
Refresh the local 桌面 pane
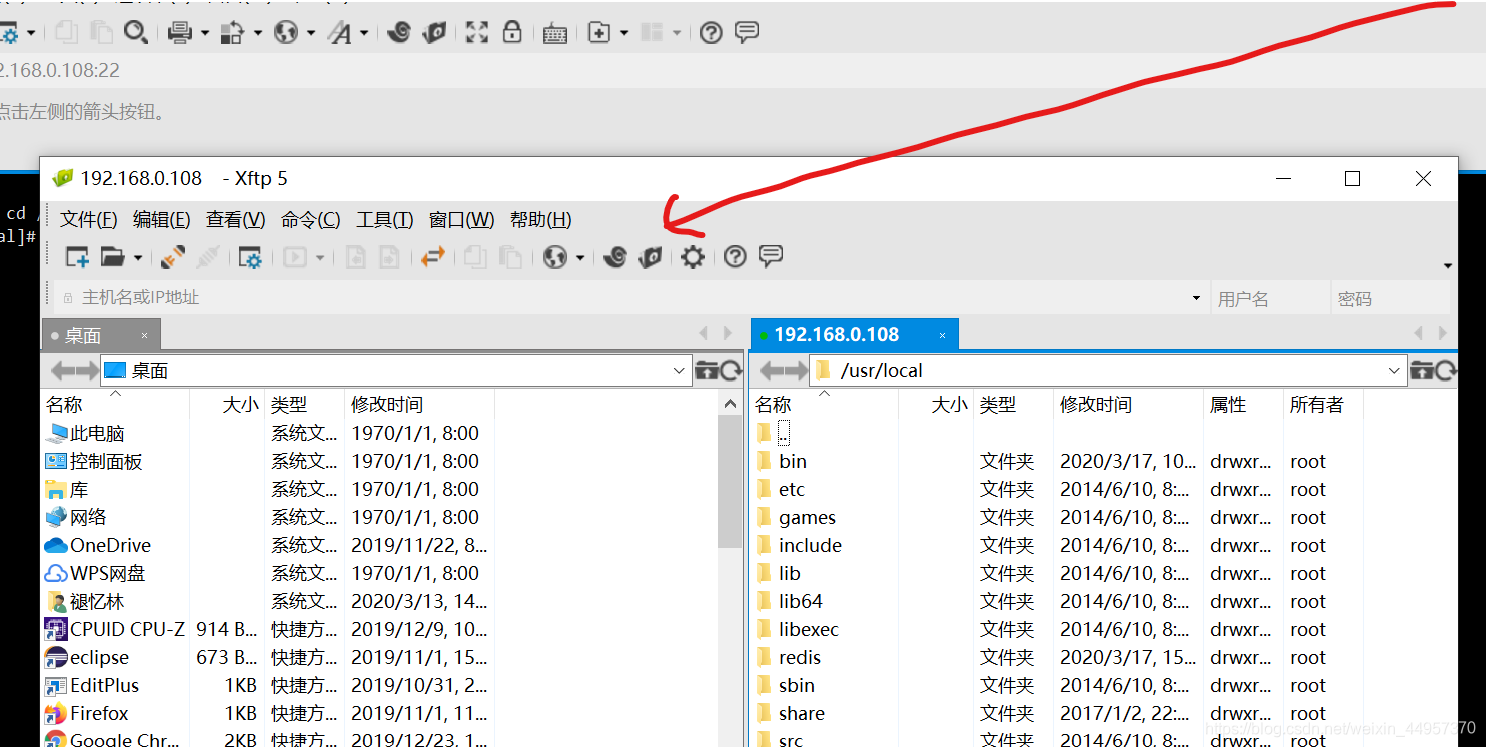pyautogui.click(x=732, y=371)
